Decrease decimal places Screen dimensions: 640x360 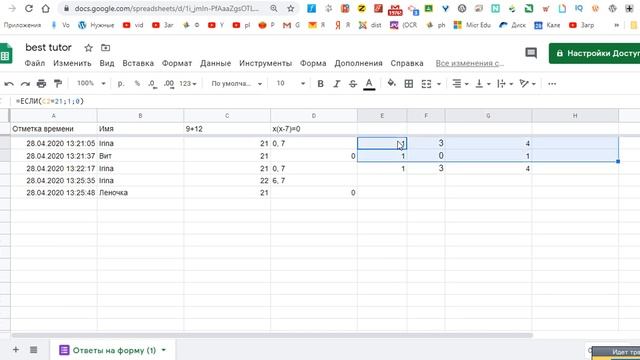[152, 84]
